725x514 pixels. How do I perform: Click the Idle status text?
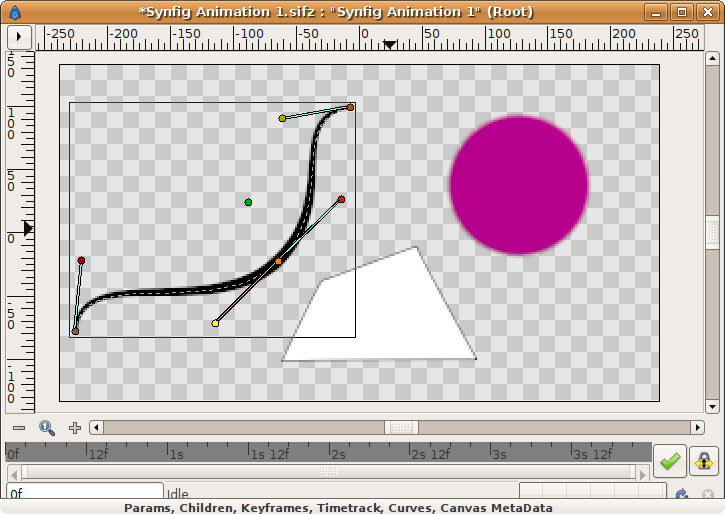178,494
